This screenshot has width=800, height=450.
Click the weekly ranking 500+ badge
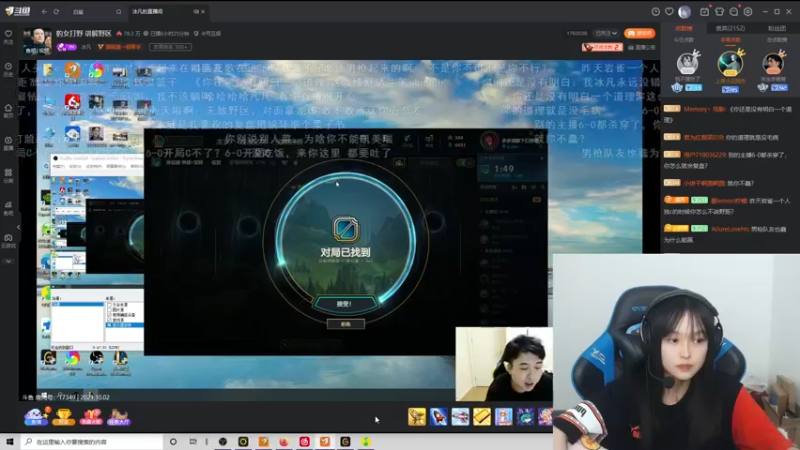[170, 47]
